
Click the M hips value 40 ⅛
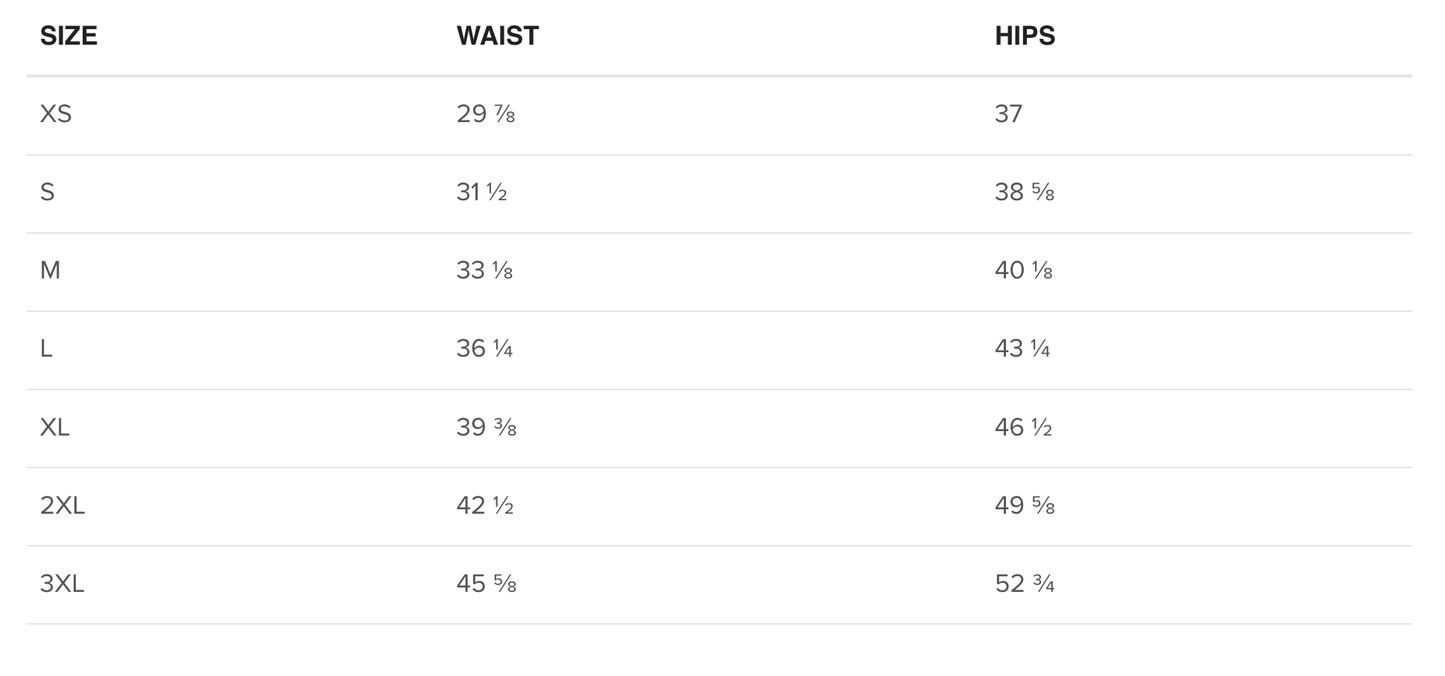pyautogui.click(x=1023, y=270)
